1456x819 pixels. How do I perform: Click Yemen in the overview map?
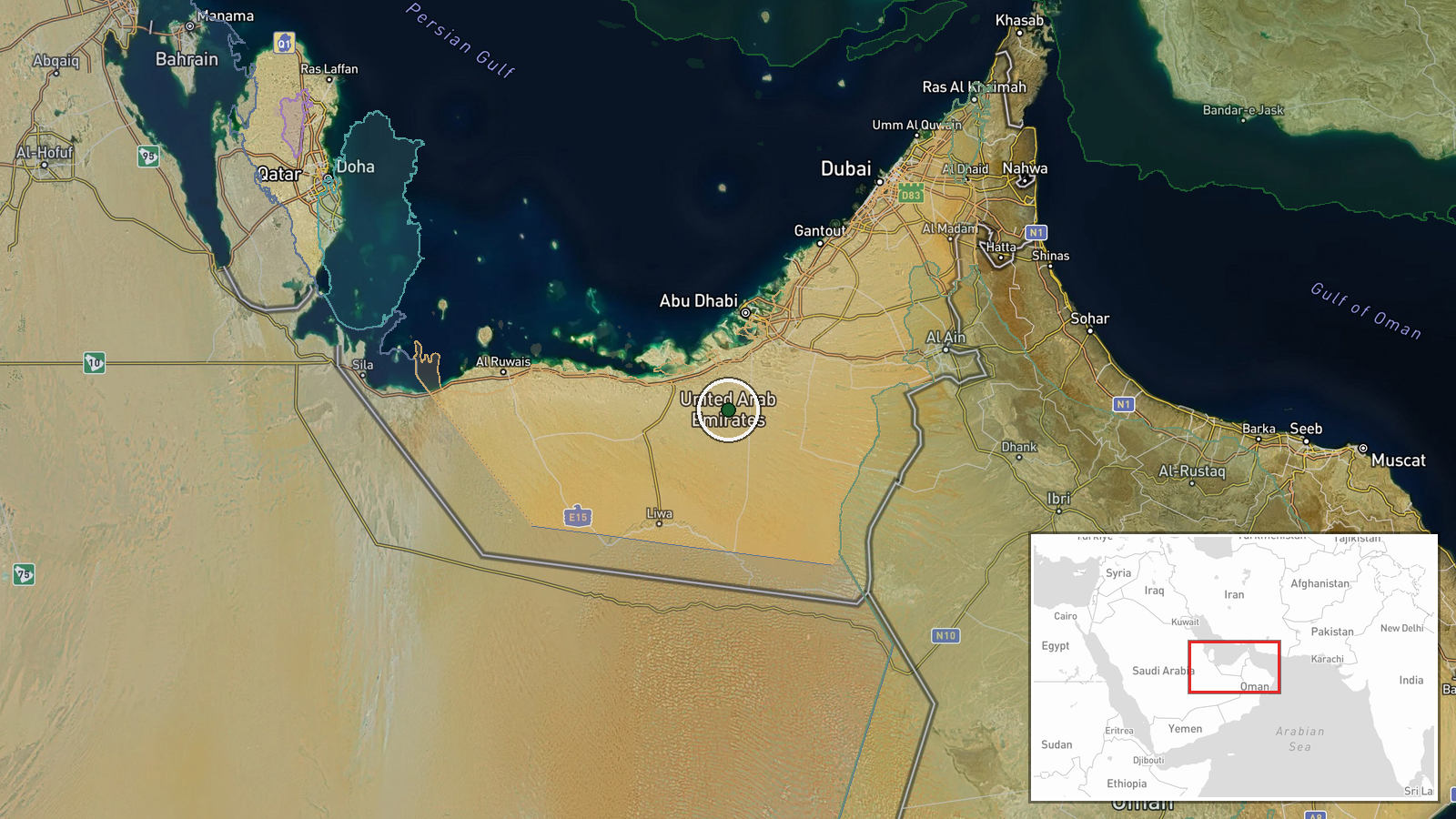pyautogui.click(x=1185, y=729)
